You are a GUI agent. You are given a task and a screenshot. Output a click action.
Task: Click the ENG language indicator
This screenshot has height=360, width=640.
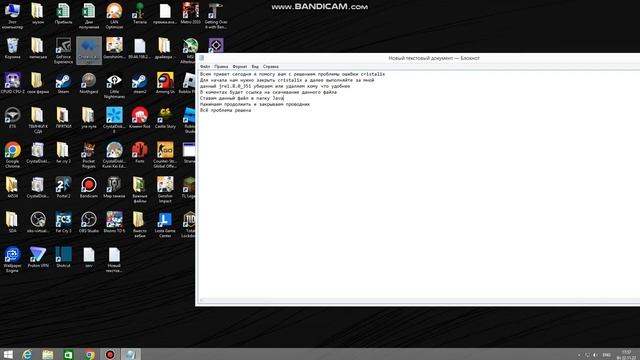click(x=607, y=355)
